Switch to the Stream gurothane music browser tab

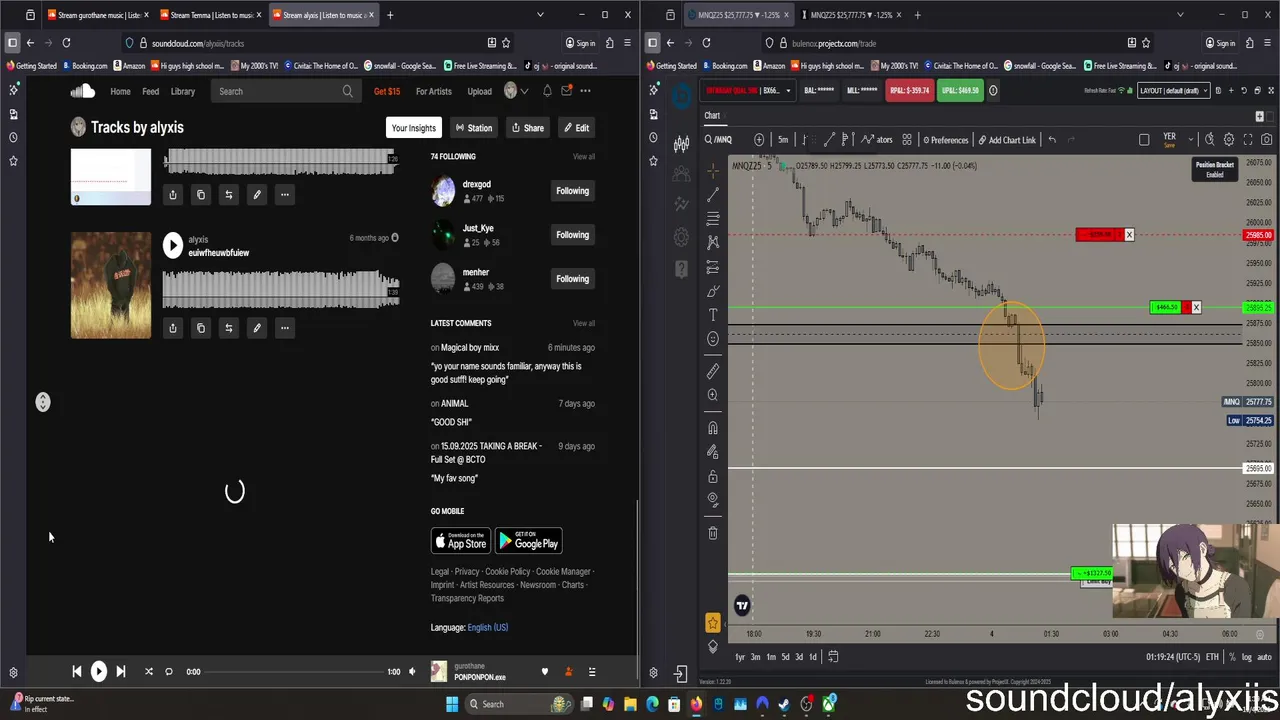coord(98,15)
